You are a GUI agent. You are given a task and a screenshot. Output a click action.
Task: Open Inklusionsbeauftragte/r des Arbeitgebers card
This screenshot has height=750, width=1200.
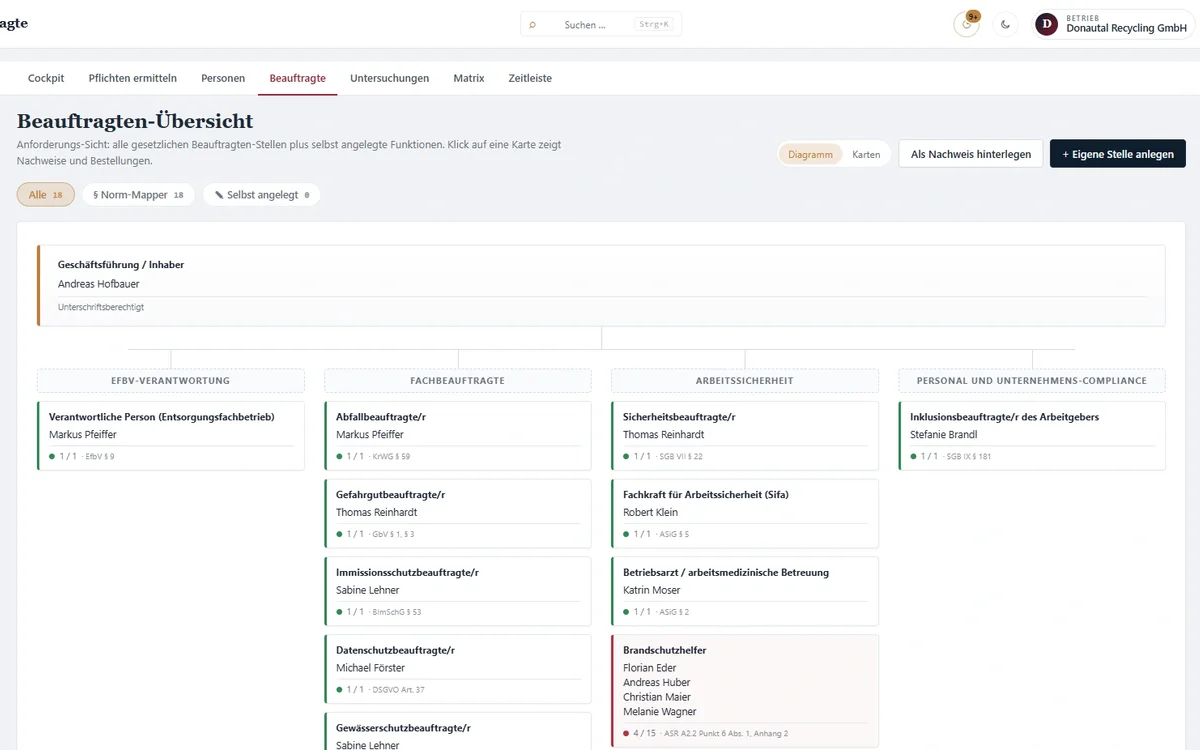[1032, 436]
